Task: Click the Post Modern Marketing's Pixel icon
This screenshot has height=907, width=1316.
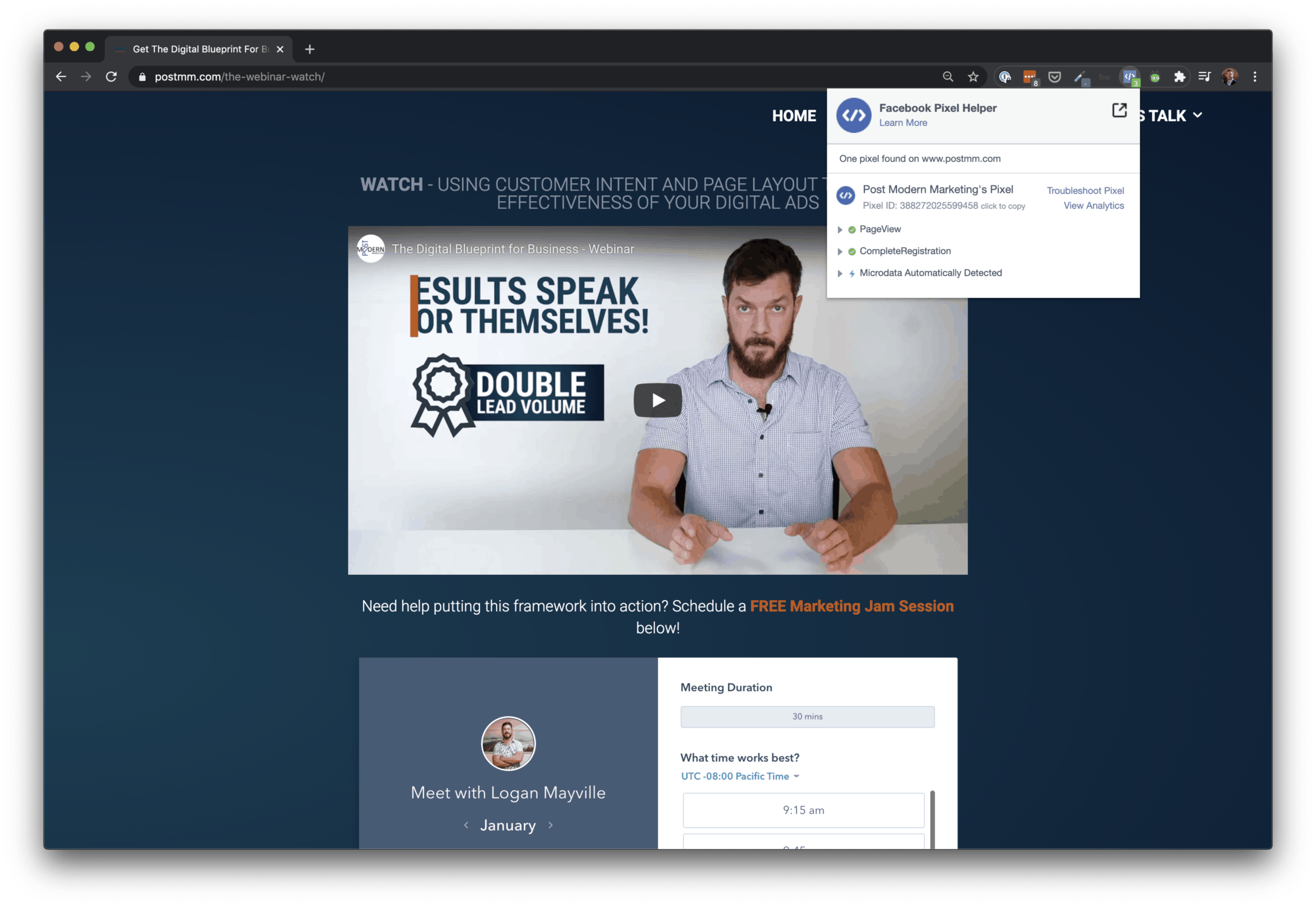Action: tap(846, 195)
